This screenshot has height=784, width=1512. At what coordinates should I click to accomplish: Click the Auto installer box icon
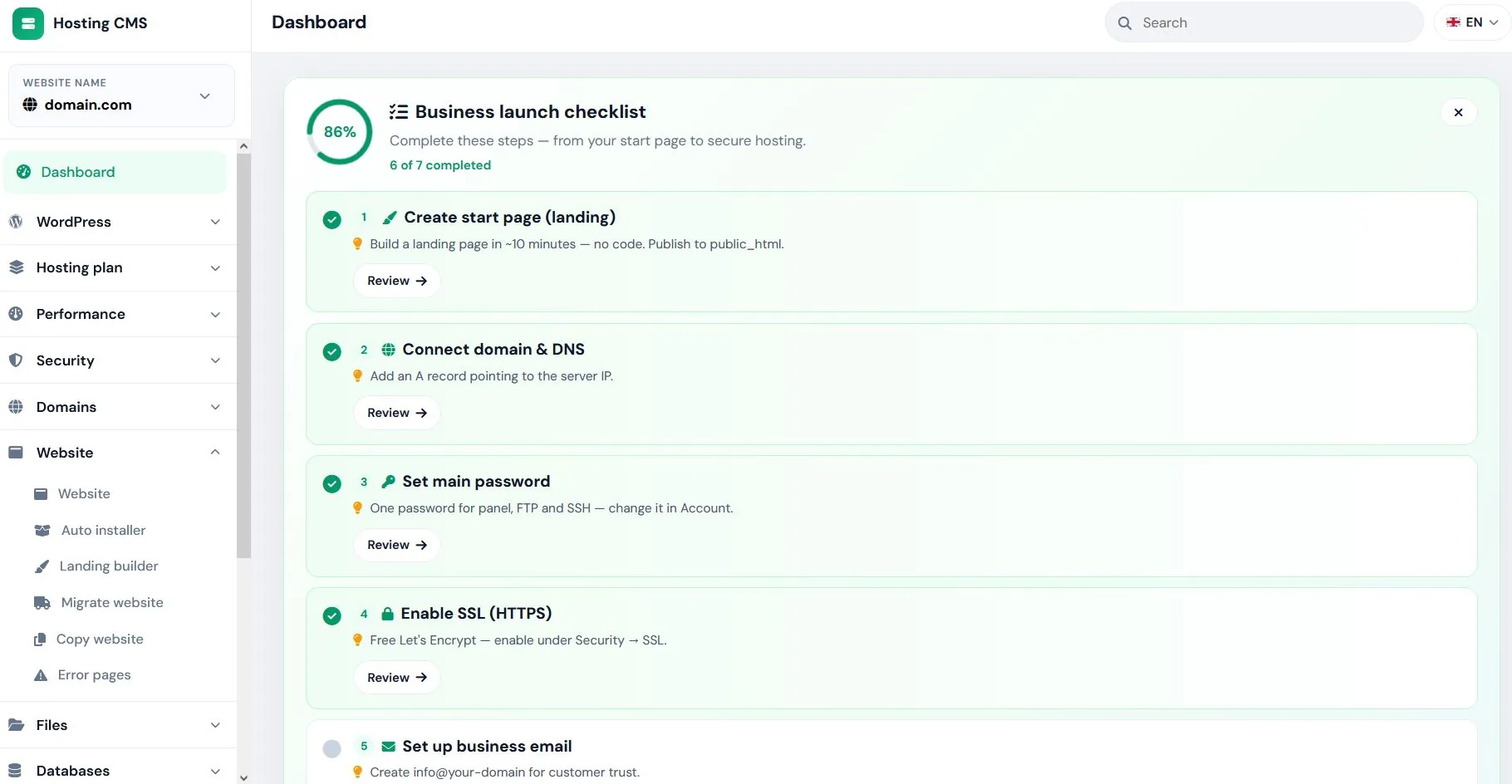42,530
